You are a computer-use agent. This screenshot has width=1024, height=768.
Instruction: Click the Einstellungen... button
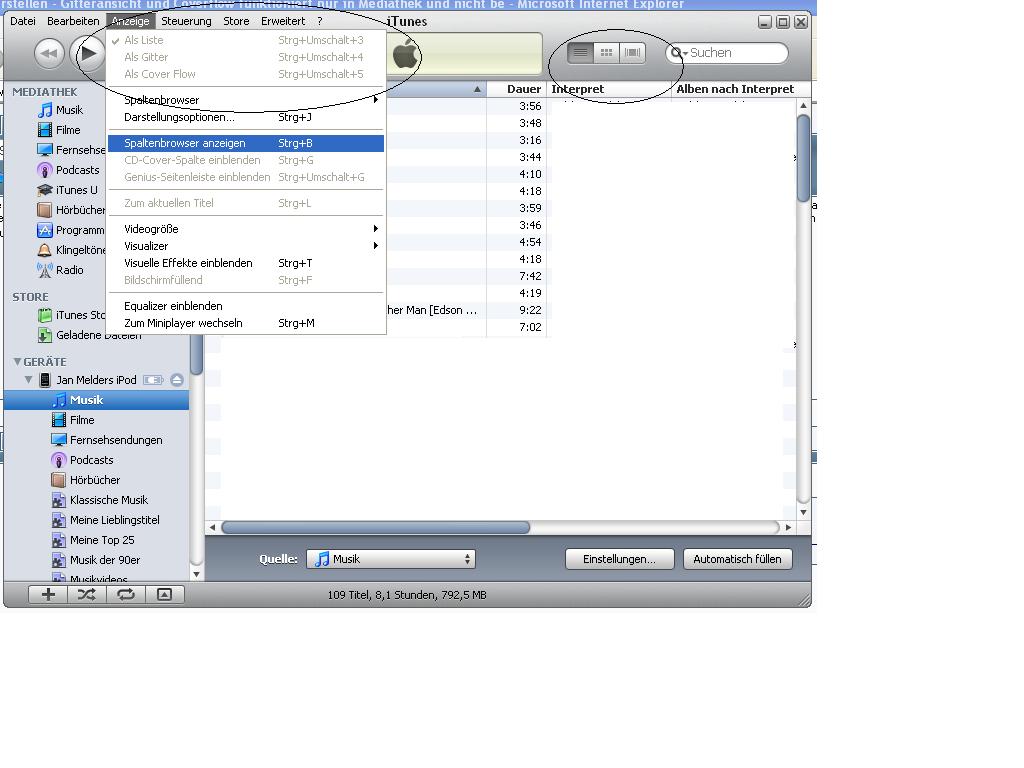(619, 559)
